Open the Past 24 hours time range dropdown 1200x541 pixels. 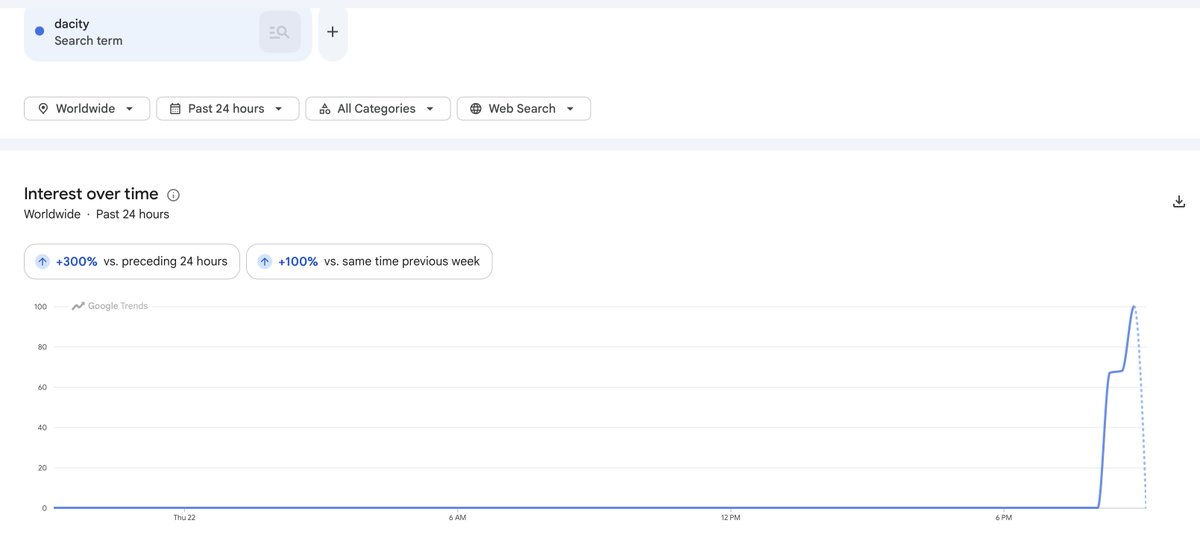coord(228,108)
